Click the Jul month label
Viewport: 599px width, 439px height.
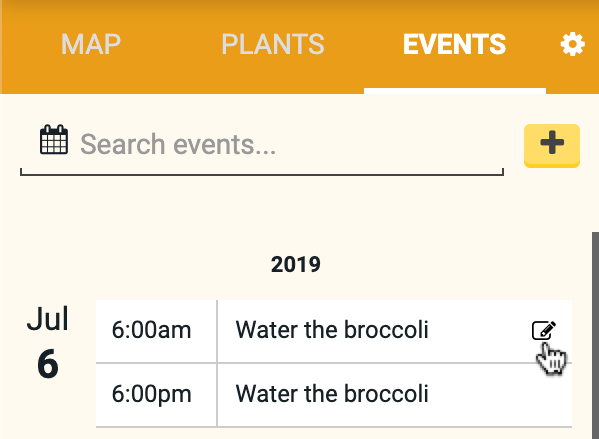click(48, 318)
